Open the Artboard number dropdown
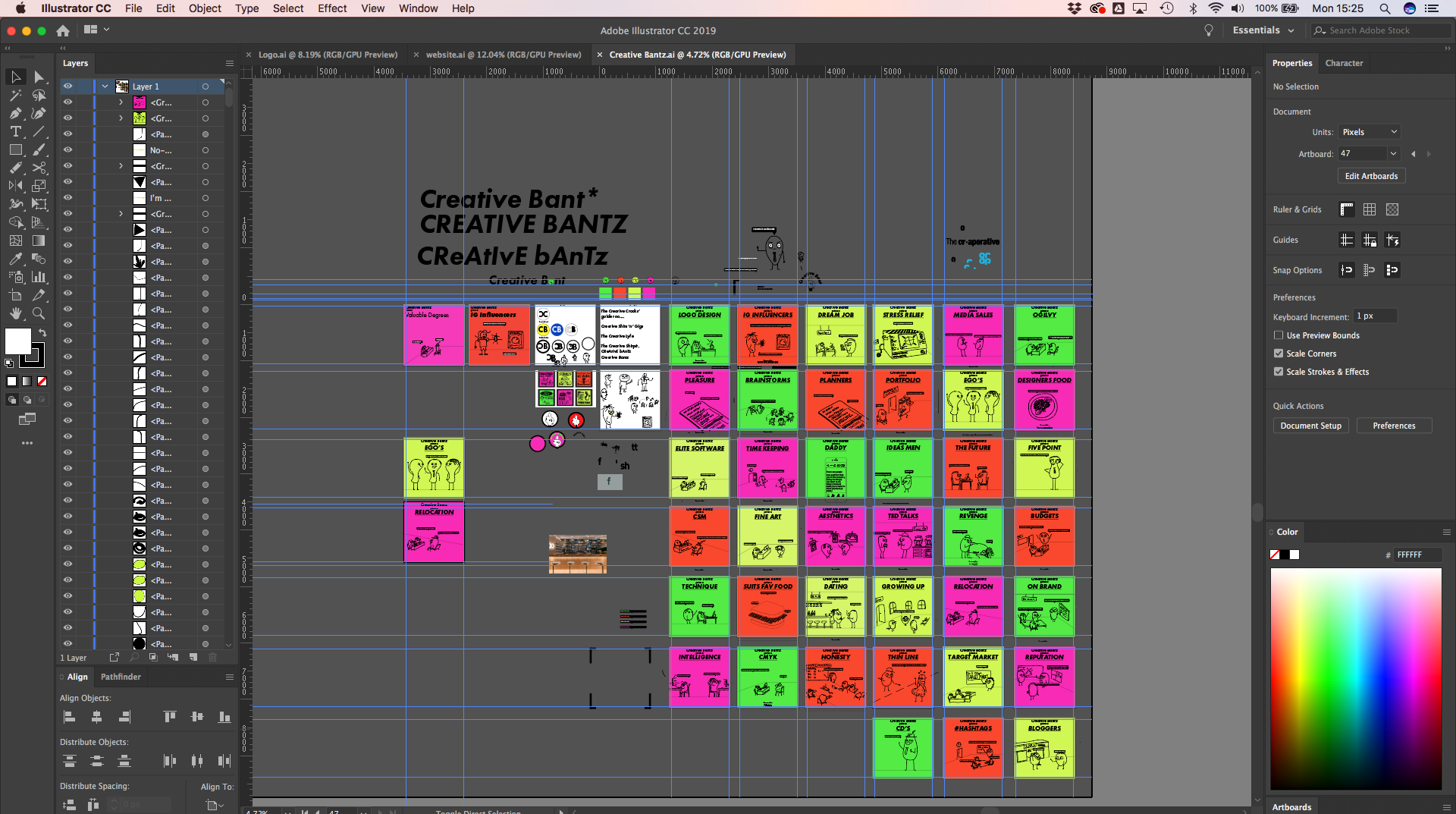 pos(1393,154)
